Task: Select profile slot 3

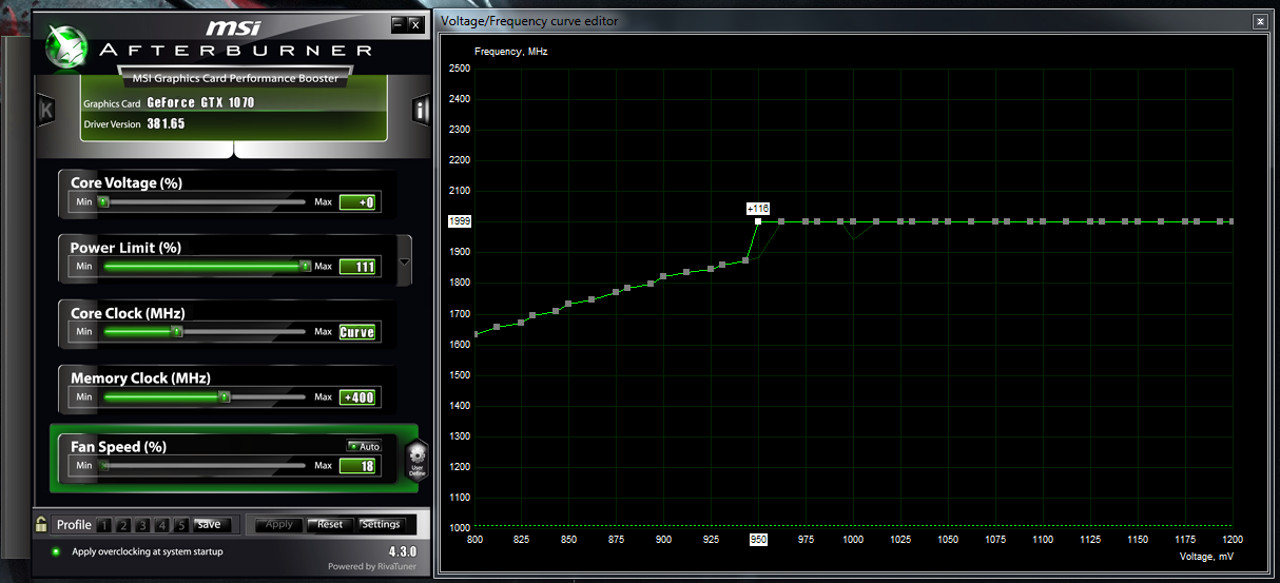Action: pyautogui.click(x=143, y=525)
